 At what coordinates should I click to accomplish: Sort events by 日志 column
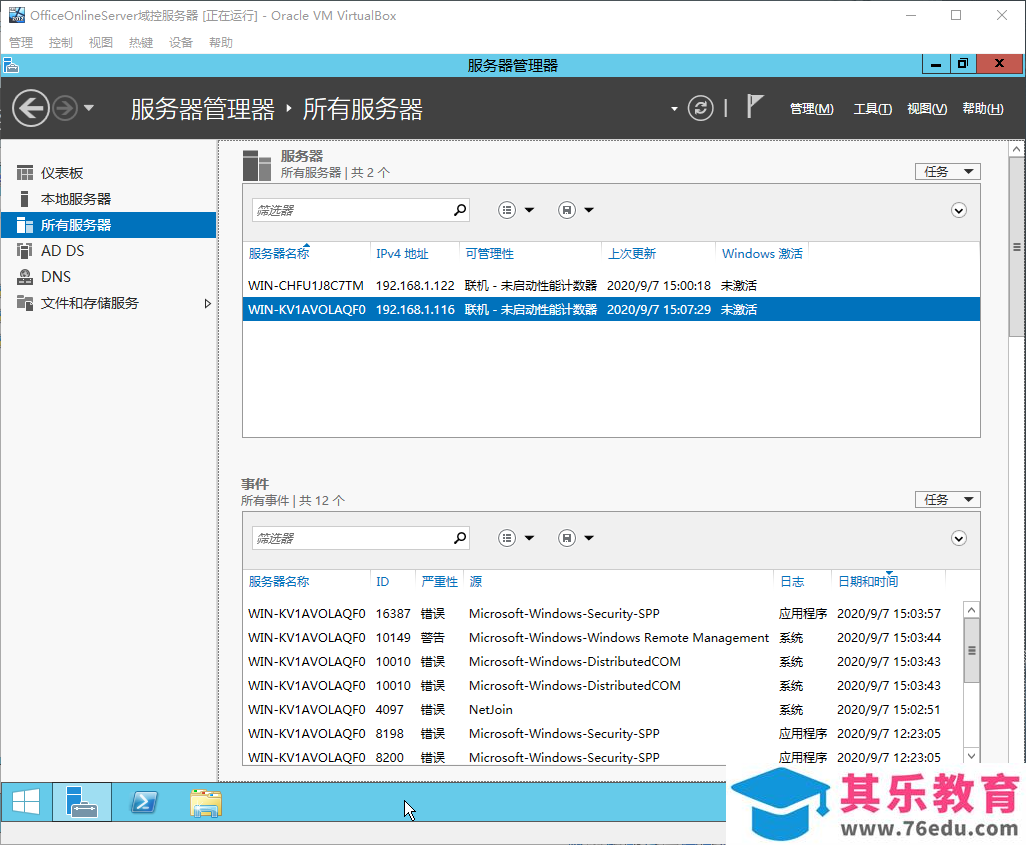(x=792, y=582)
